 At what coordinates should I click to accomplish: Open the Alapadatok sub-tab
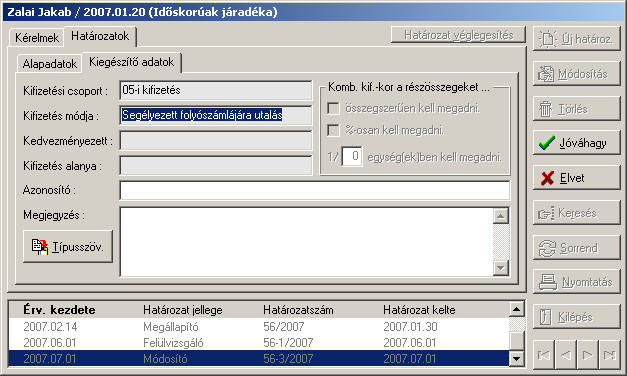(50, 64)
